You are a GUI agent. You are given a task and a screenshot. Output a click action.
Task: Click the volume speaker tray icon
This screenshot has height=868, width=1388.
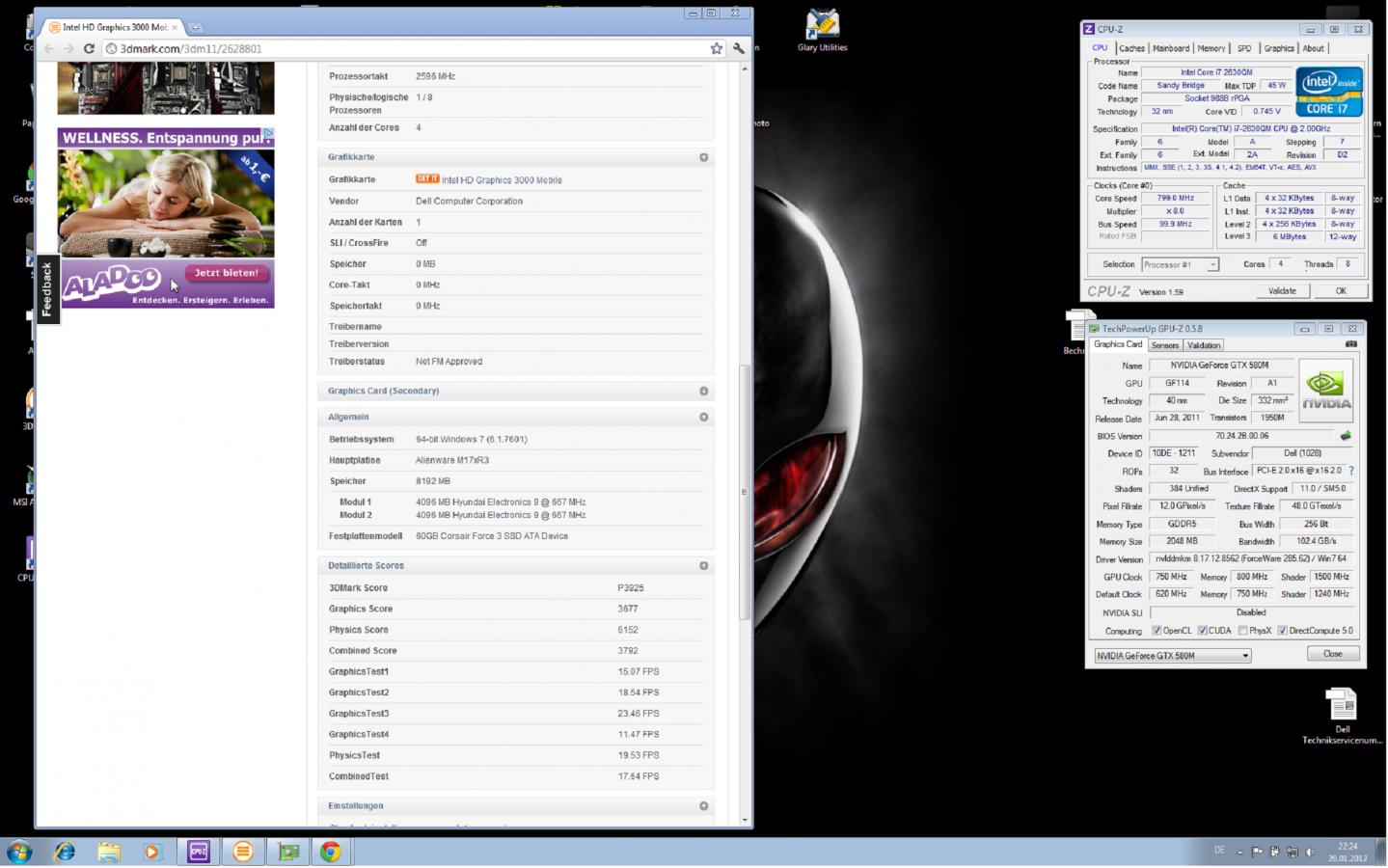coord(1310,852)
